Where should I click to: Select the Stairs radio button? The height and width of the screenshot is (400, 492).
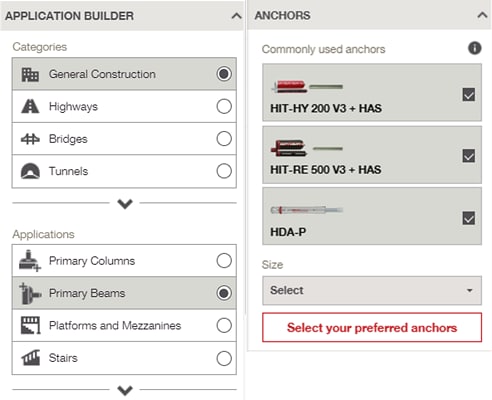point(224,358)
